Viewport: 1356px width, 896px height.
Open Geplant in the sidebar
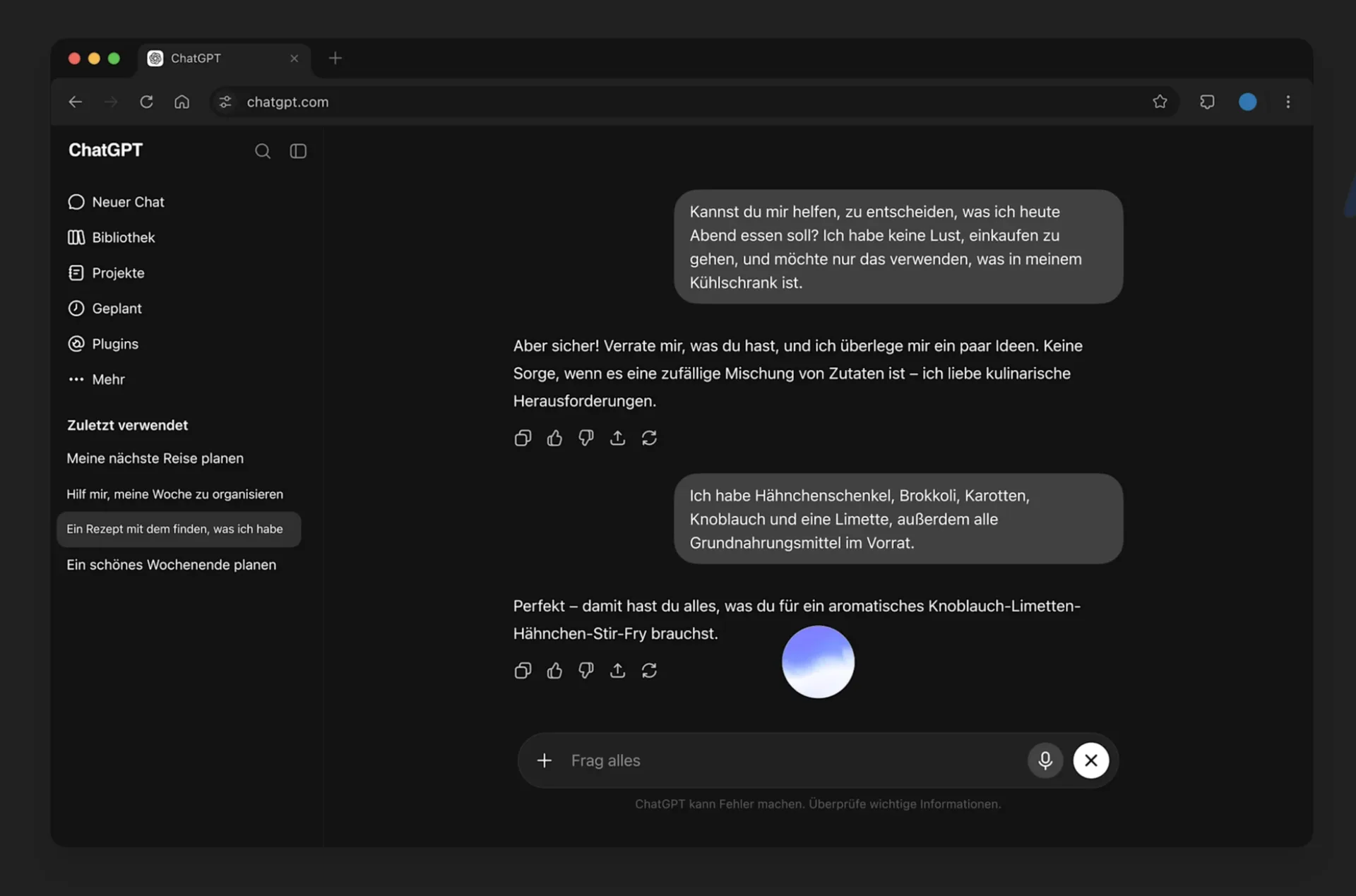pos(105,309)
